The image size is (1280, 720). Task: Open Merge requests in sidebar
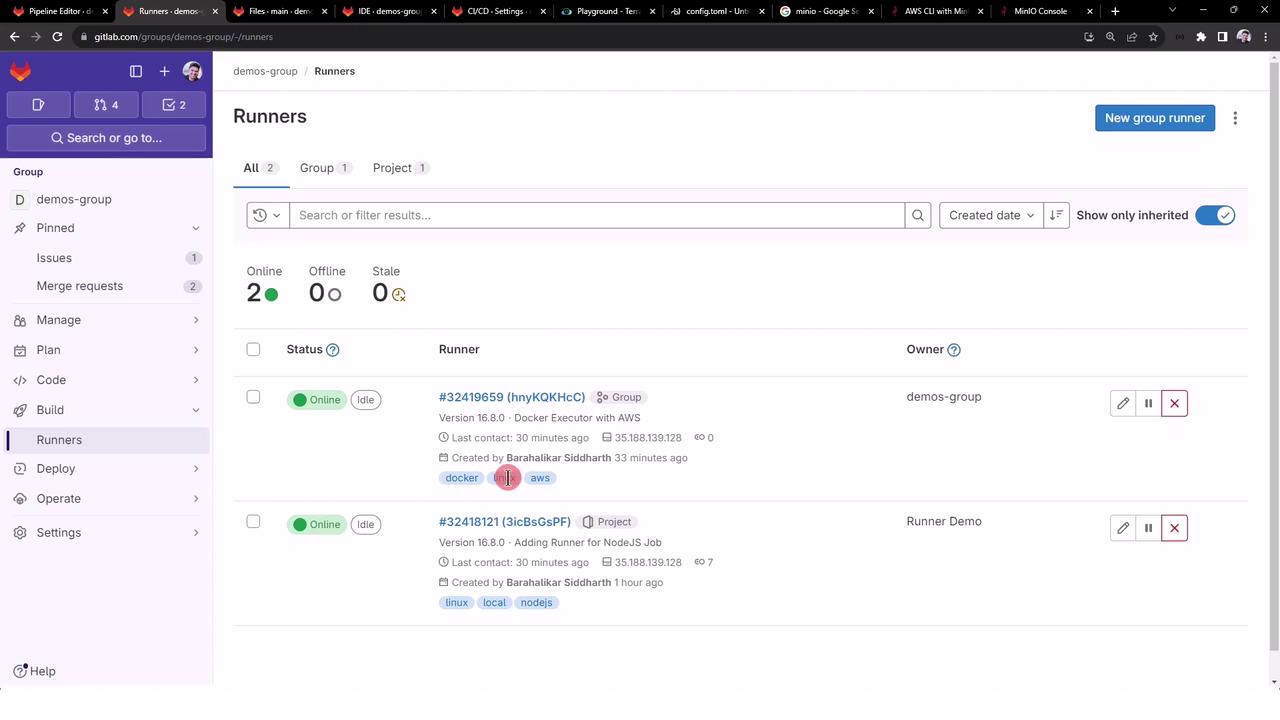coord(106,286)
